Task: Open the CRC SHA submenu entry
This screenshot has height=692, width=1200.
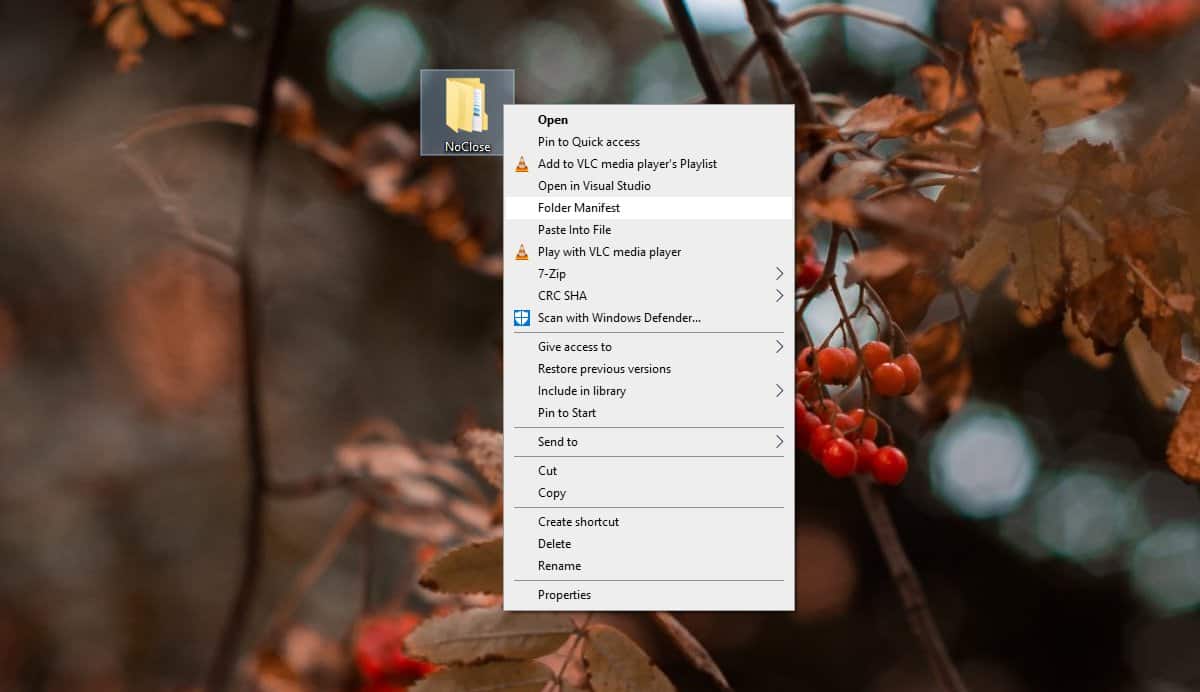Action: (x=649, y=296)
